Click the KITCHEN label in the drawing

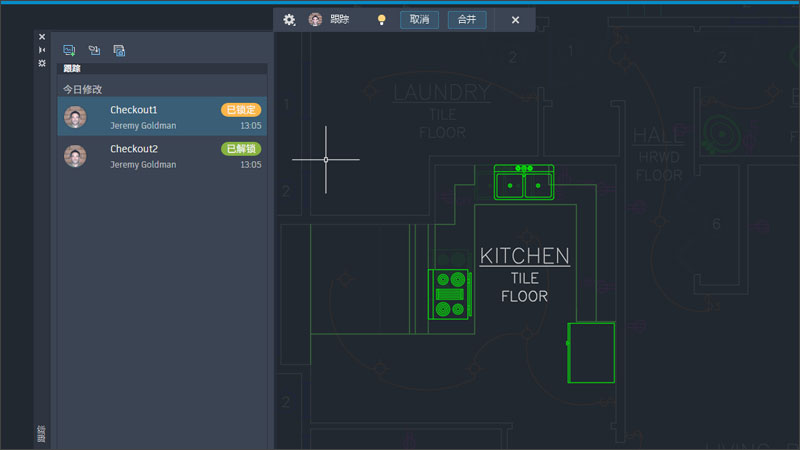click(x=524, y=256)
